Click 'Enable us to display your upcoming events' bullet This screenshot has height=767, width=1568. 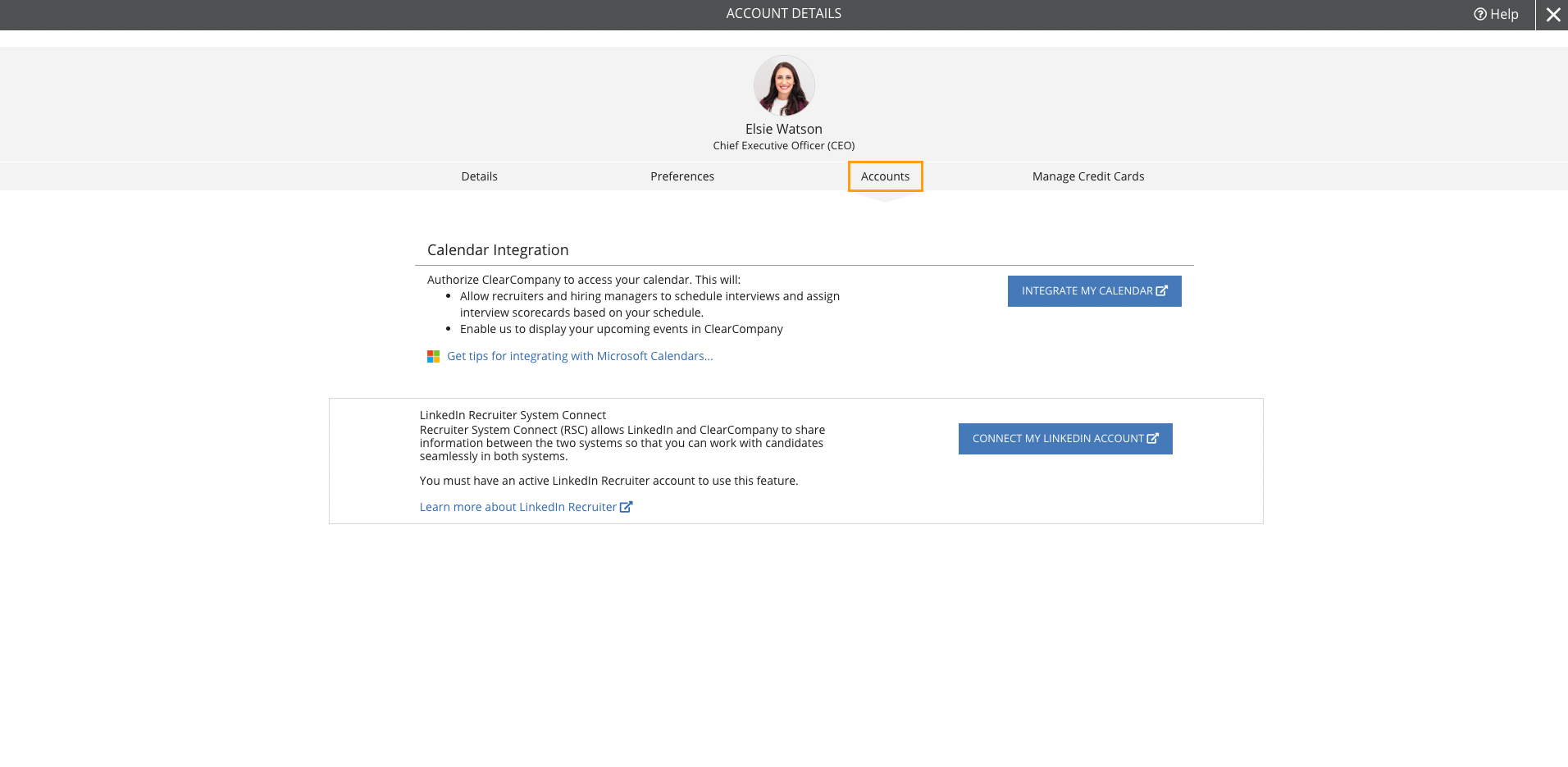(x=622, y=329)
